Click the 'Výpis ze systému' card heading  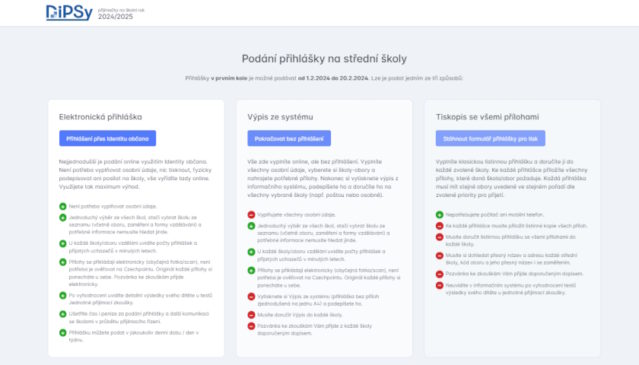[280, 117]
